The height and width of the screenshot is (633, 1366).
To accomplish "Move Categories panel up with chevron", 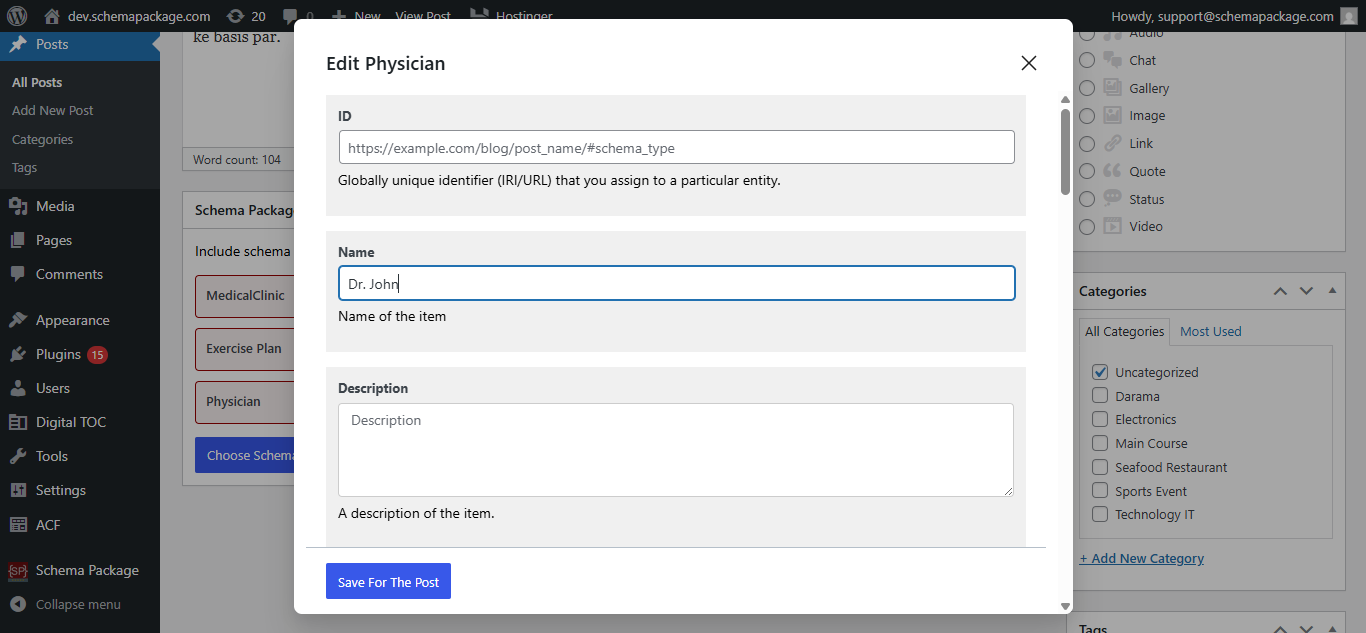I will pos(1280,291).
